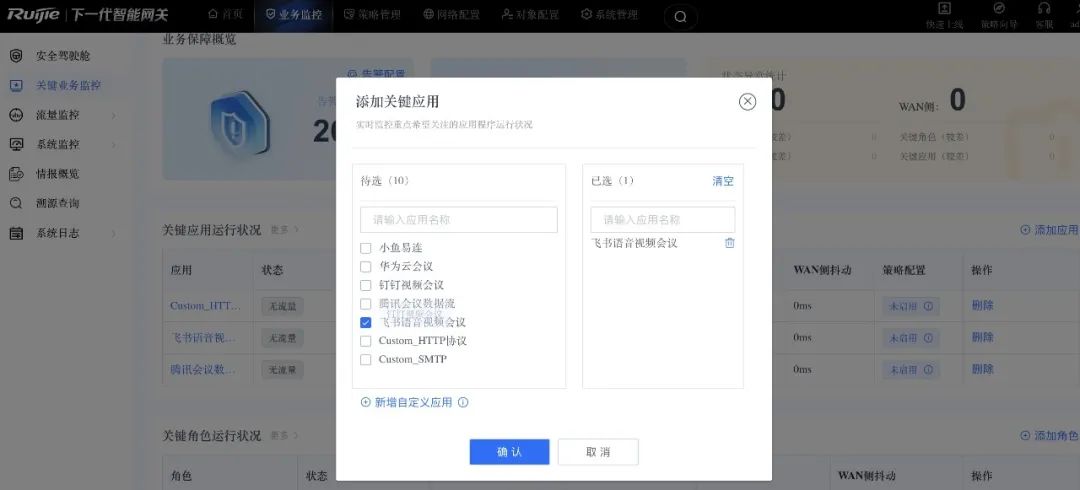Open the 客服 headset icon

1044,8
